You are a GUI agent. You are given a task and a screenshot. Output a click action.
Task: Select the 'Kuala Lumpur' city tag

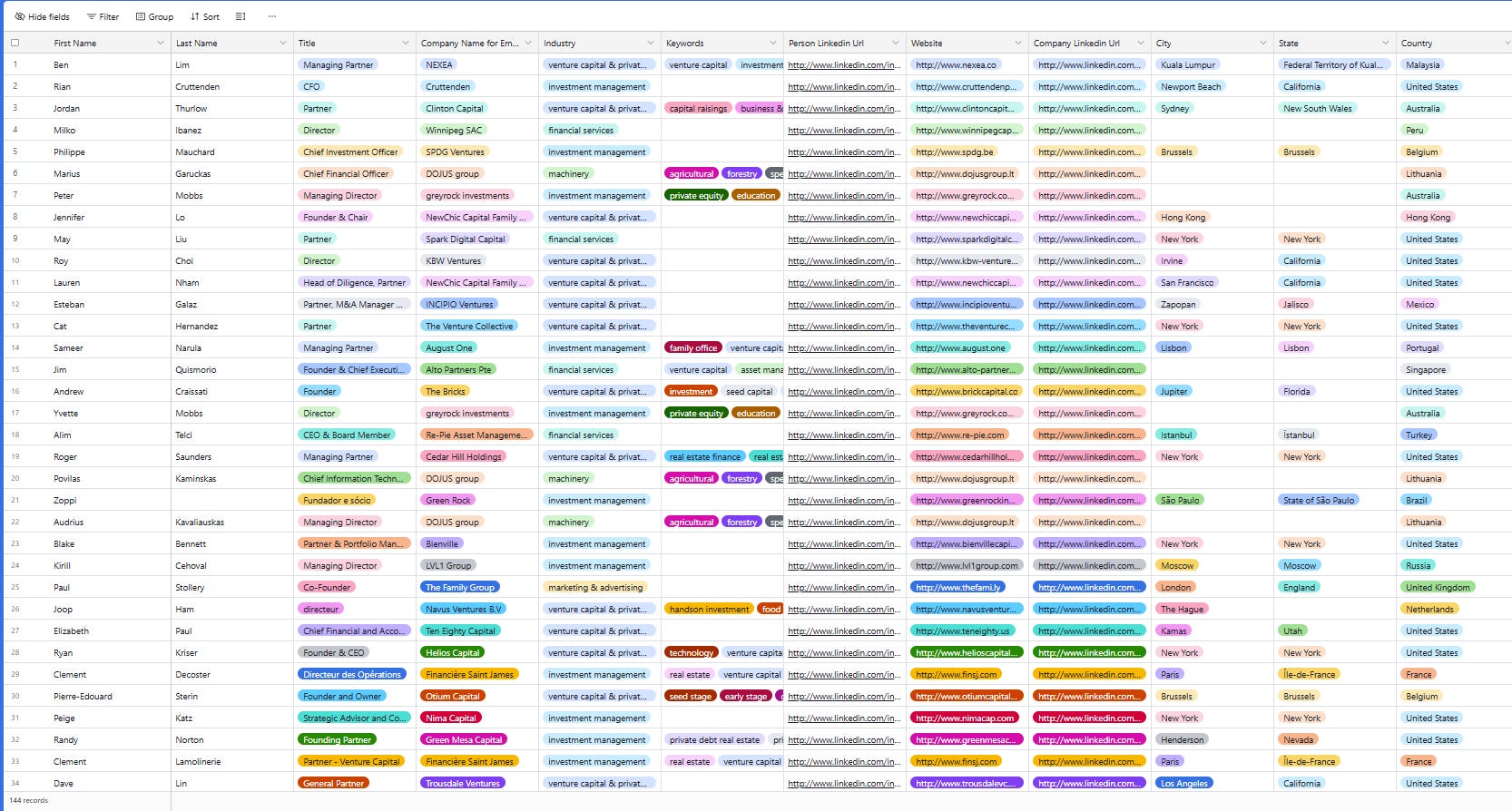coord(1188,65)
